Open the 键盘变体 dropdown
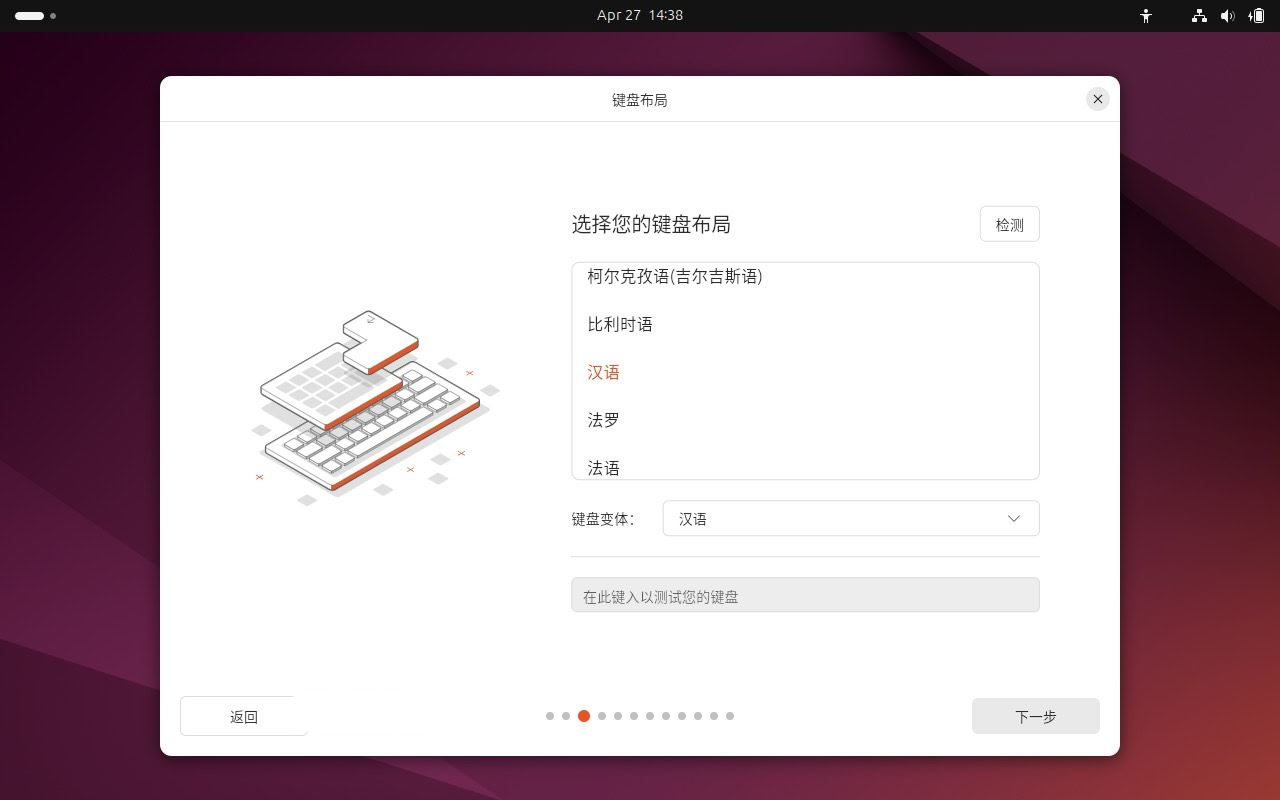 (850, 518)
